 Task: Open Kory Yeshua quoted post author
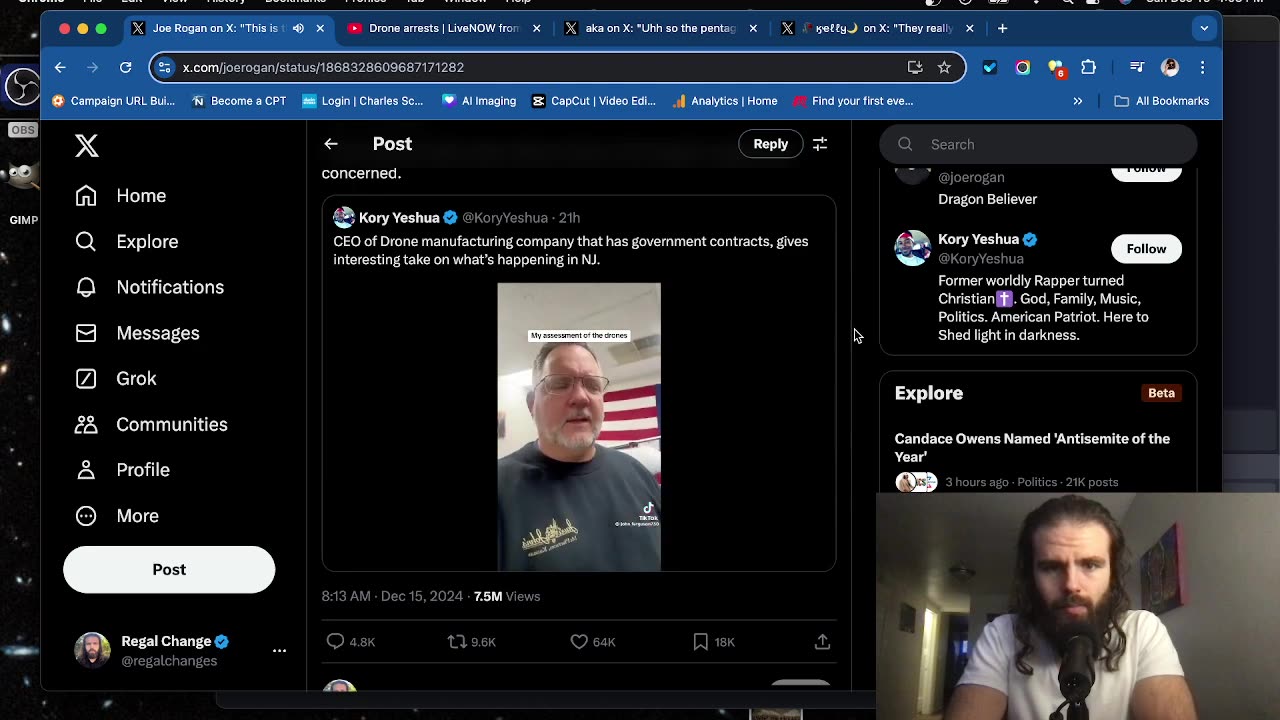click(x=399, y=217)
